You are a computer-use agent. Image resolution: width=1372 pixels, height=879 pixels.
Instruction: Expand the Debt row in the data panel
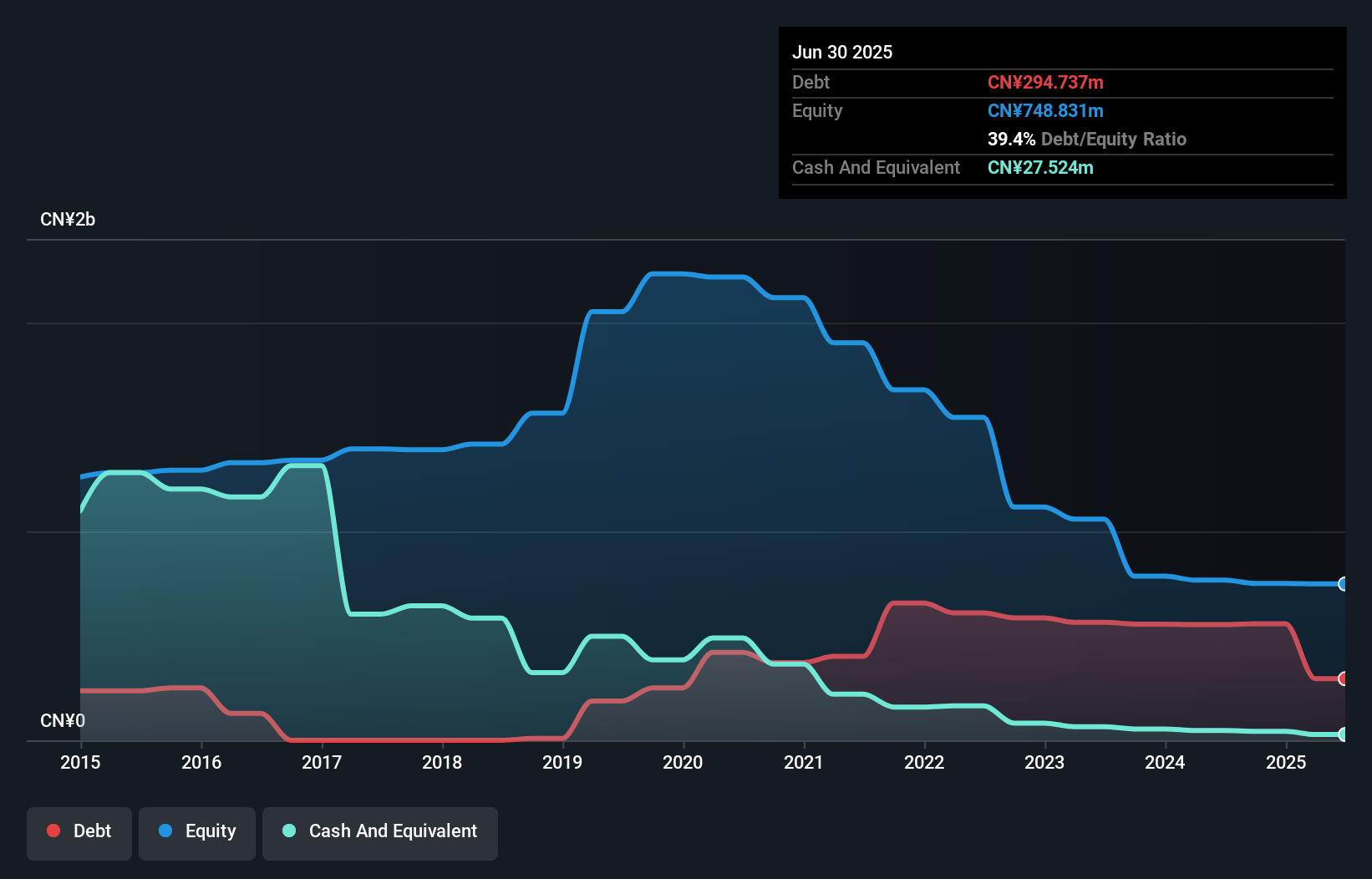(810, 82)
